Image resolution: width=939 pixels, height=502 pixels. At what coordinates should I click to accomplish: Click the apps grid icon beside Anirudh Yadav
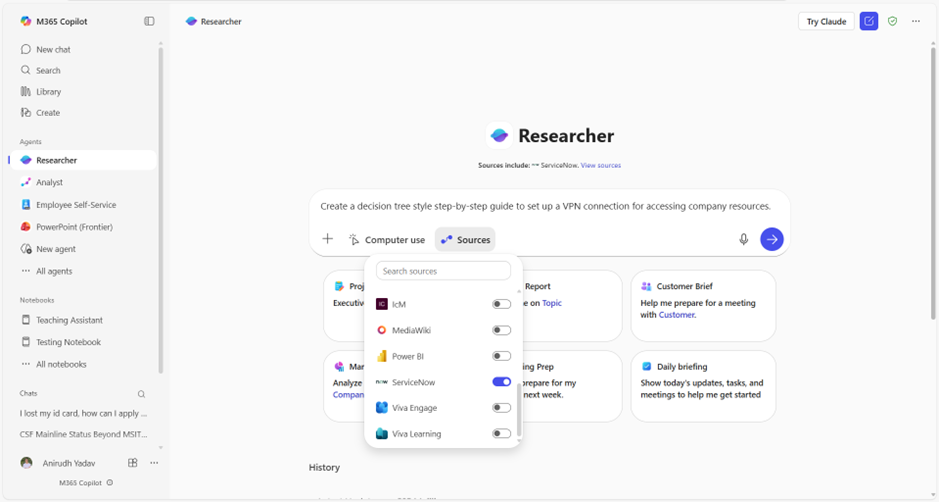point(133,462)
